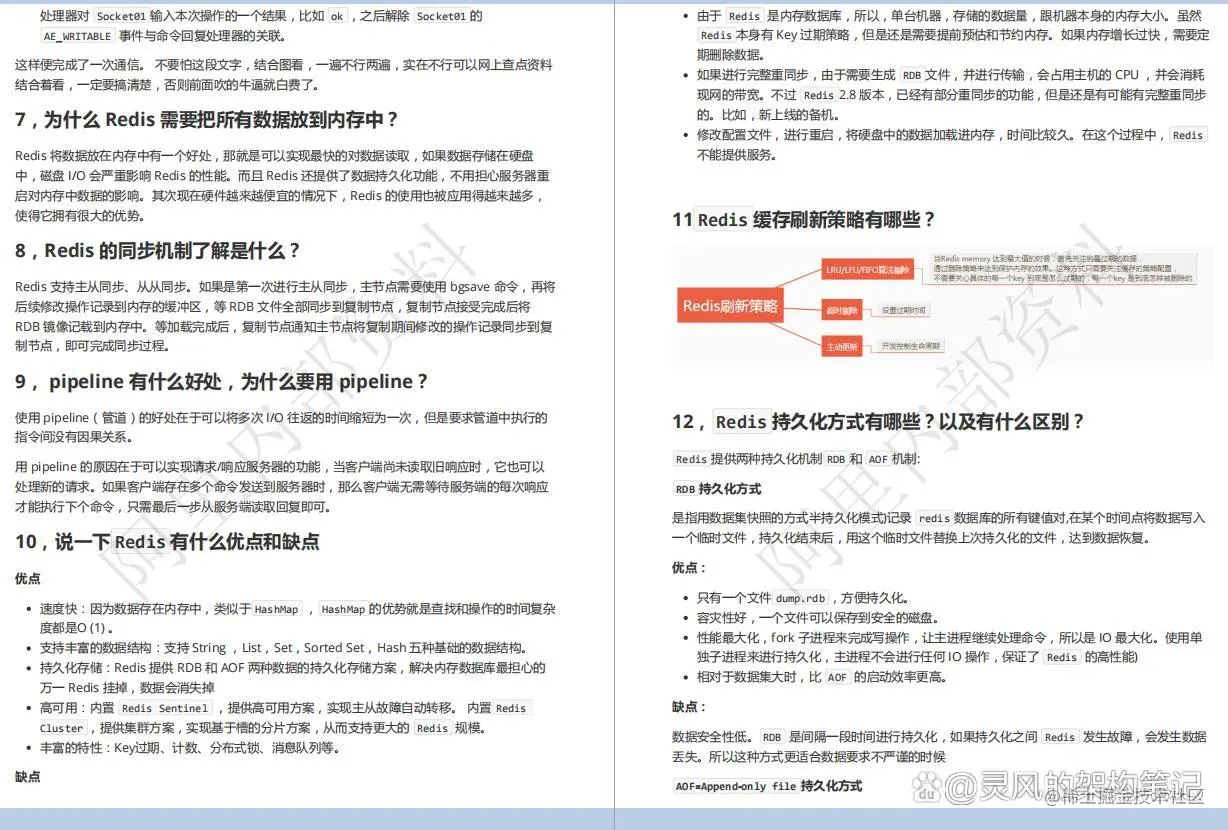Click bullet "容灾性好，一个文件可以保存到安全的磁盘"
This screenshot has height=830, width=1228.
coord(822,617)
